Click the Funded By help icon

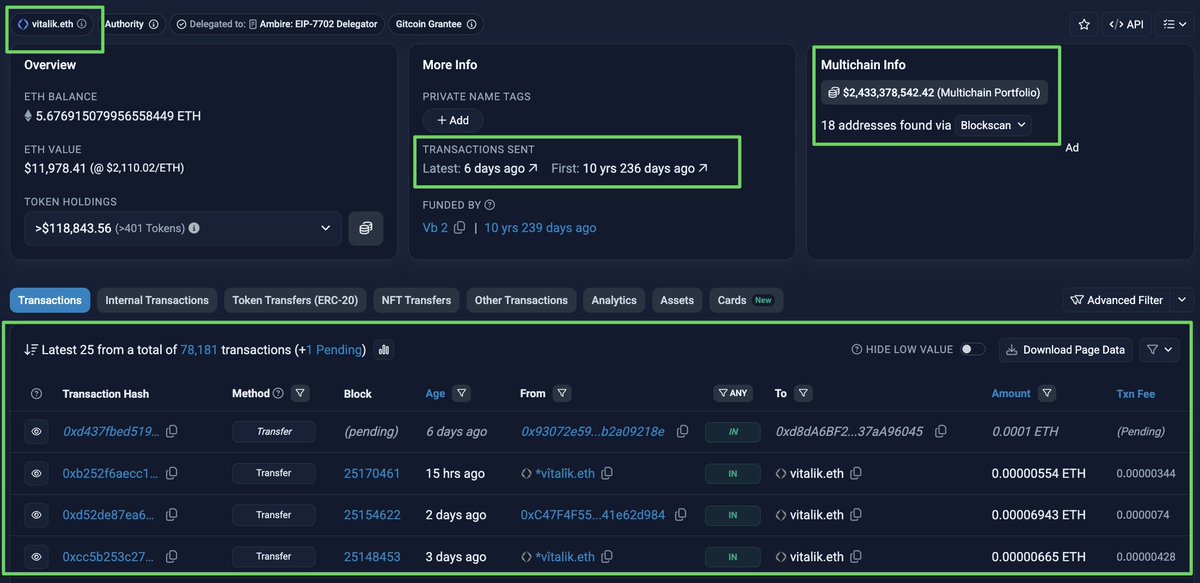point(489,205)
